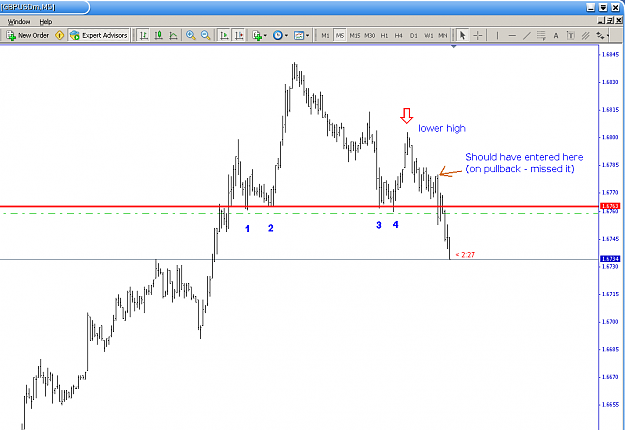Open the chart Templates button
625x430 pixels.
click(x=299, y=35)
